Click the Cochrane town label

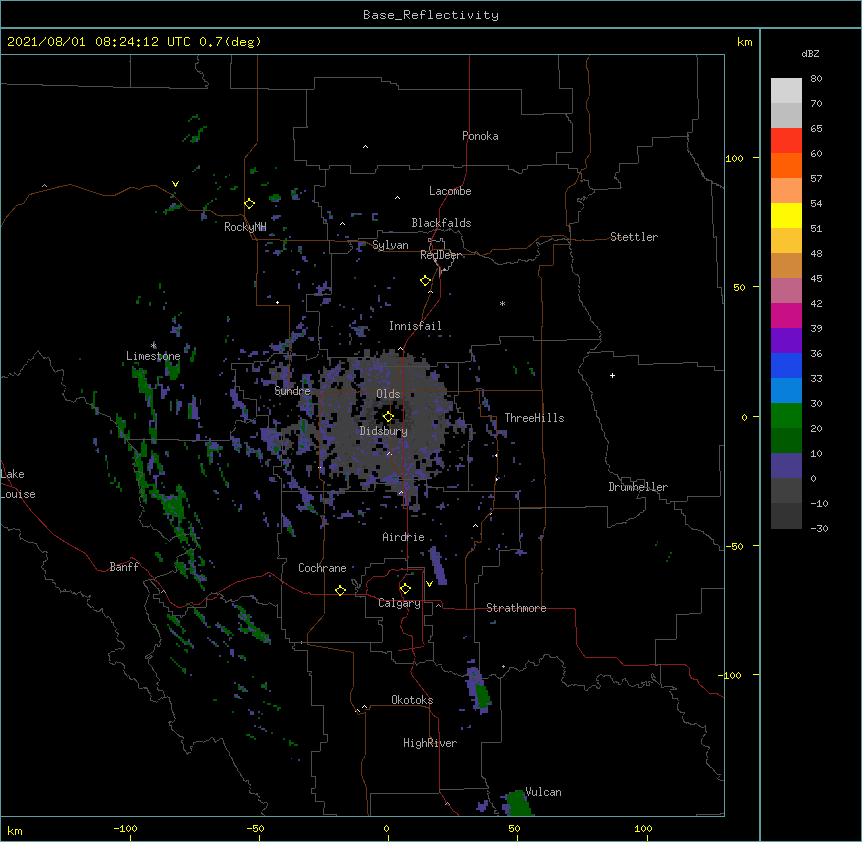pyautogui.click(x=322, y=568)
